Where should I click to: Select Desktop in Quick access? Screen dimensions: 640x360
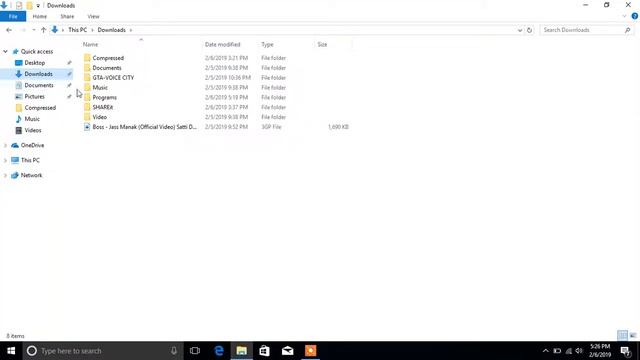coord(34,63)
